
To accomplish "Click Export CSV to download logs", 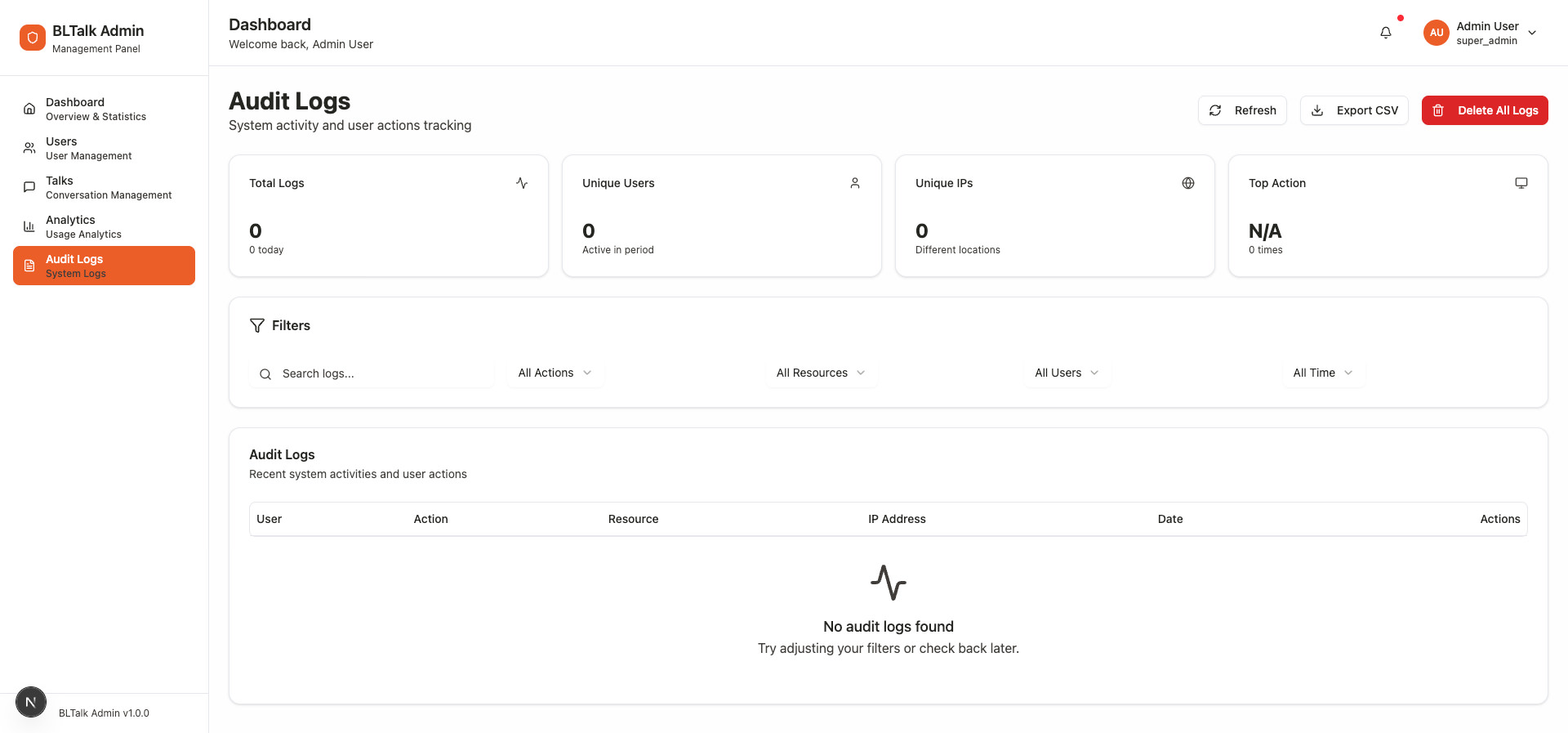I will coord(1354,110).
